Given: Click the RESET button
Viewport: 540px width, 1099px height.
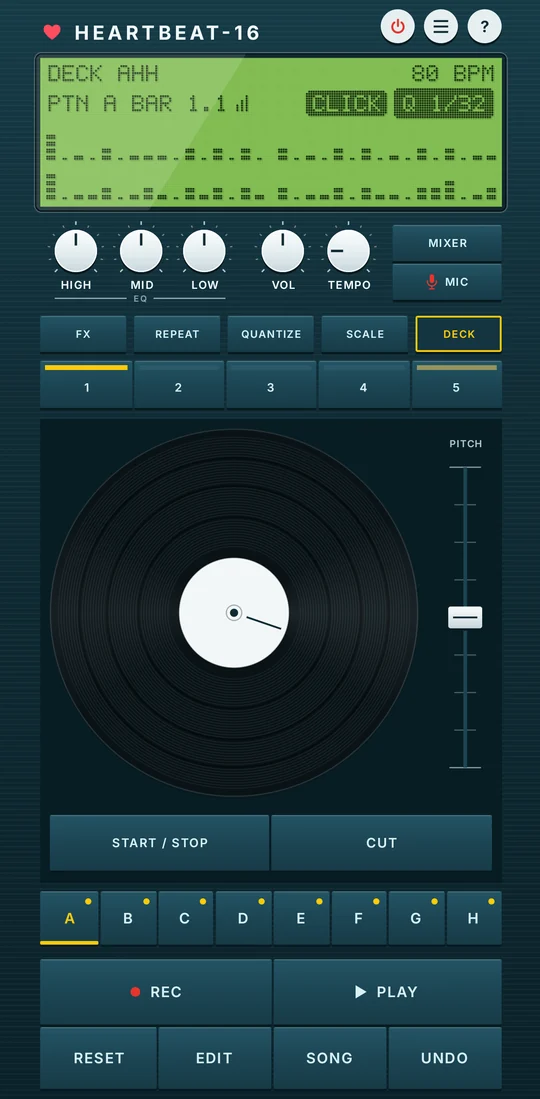Looking at the screenshot, I should tap(98, 1058).
